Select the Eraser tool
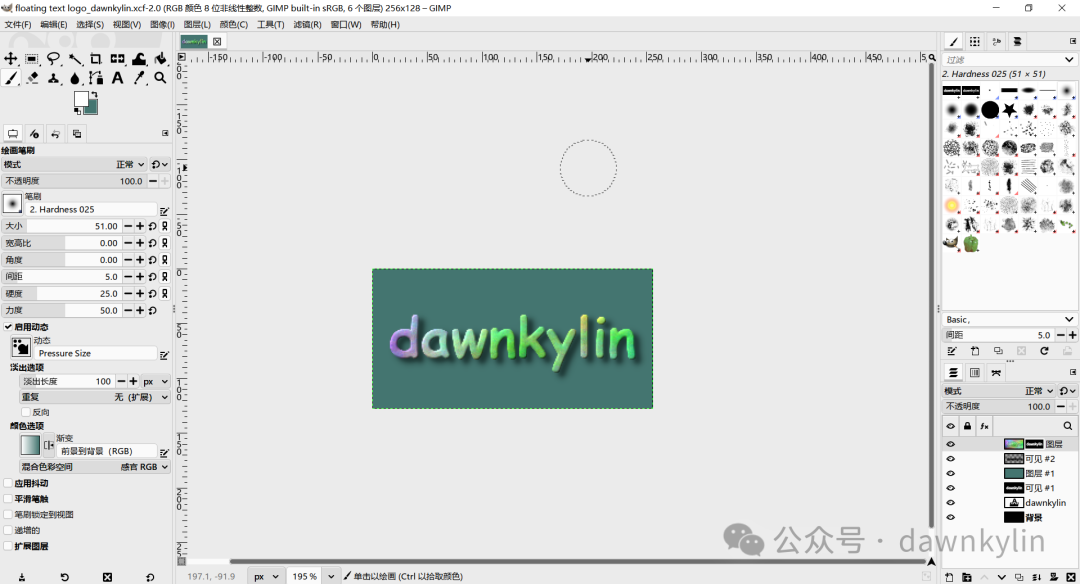Screen dimensions: 1080x584 [x=32, y=77]
